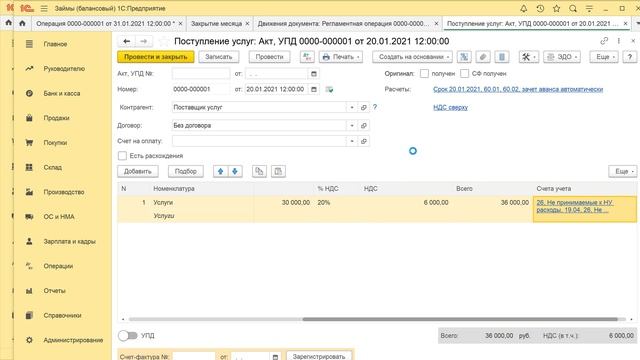Screen dimensions: 640x360
Task: Click the Провести button
Action: tap(269, 57)
